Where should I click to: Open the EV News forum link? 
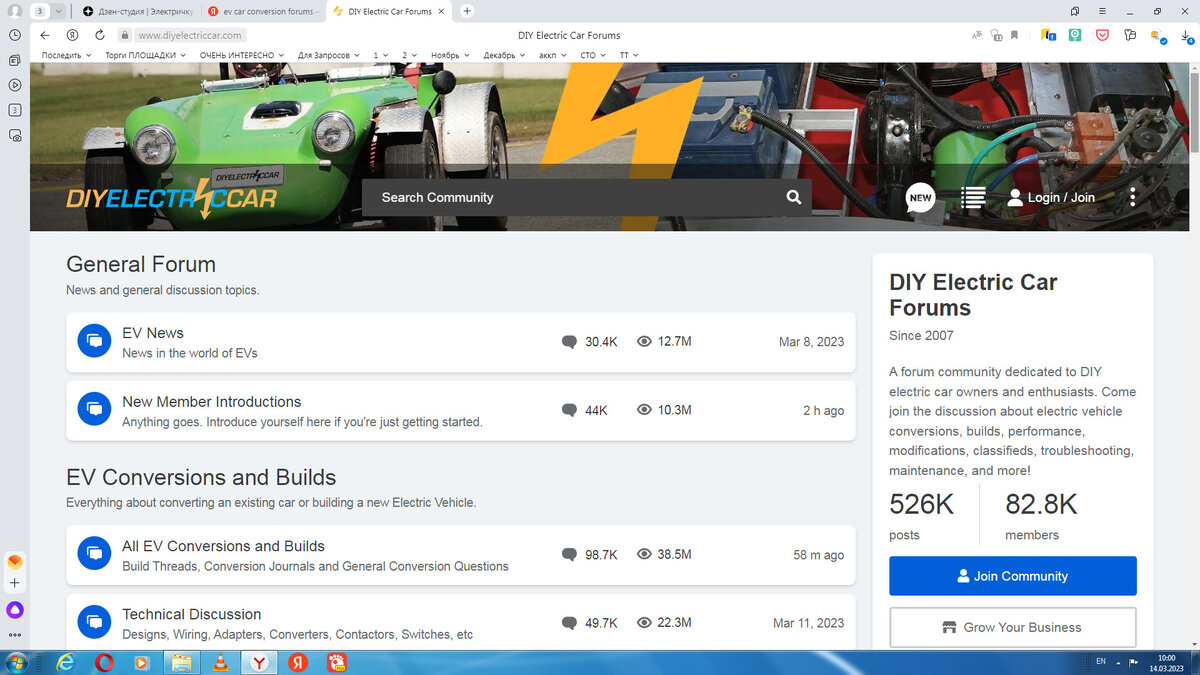point(153,333)
